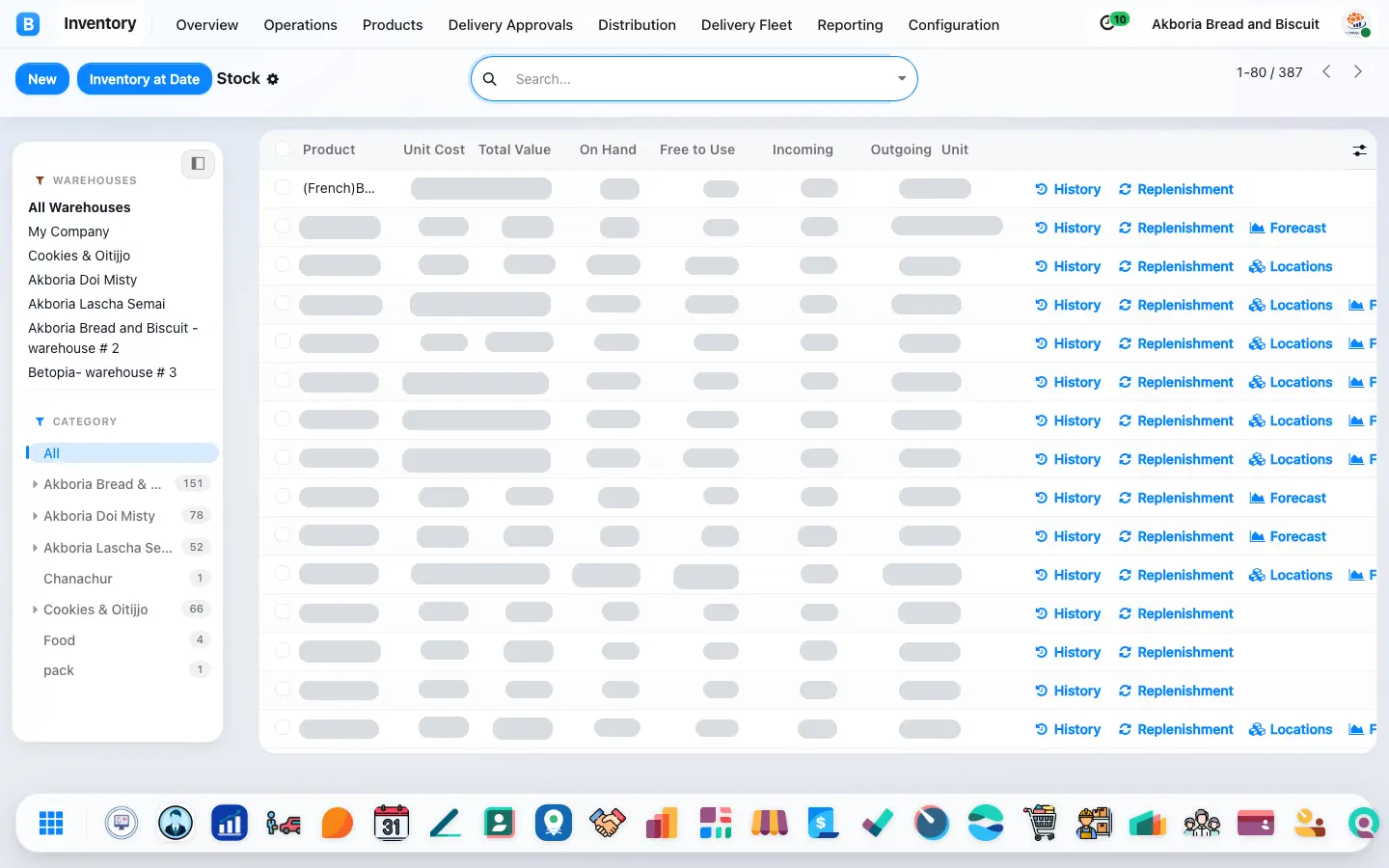Filter by the Cookies & Oitijjo warehouse
This screenshot has width=1389, height=868.
[x=79, y=256]
